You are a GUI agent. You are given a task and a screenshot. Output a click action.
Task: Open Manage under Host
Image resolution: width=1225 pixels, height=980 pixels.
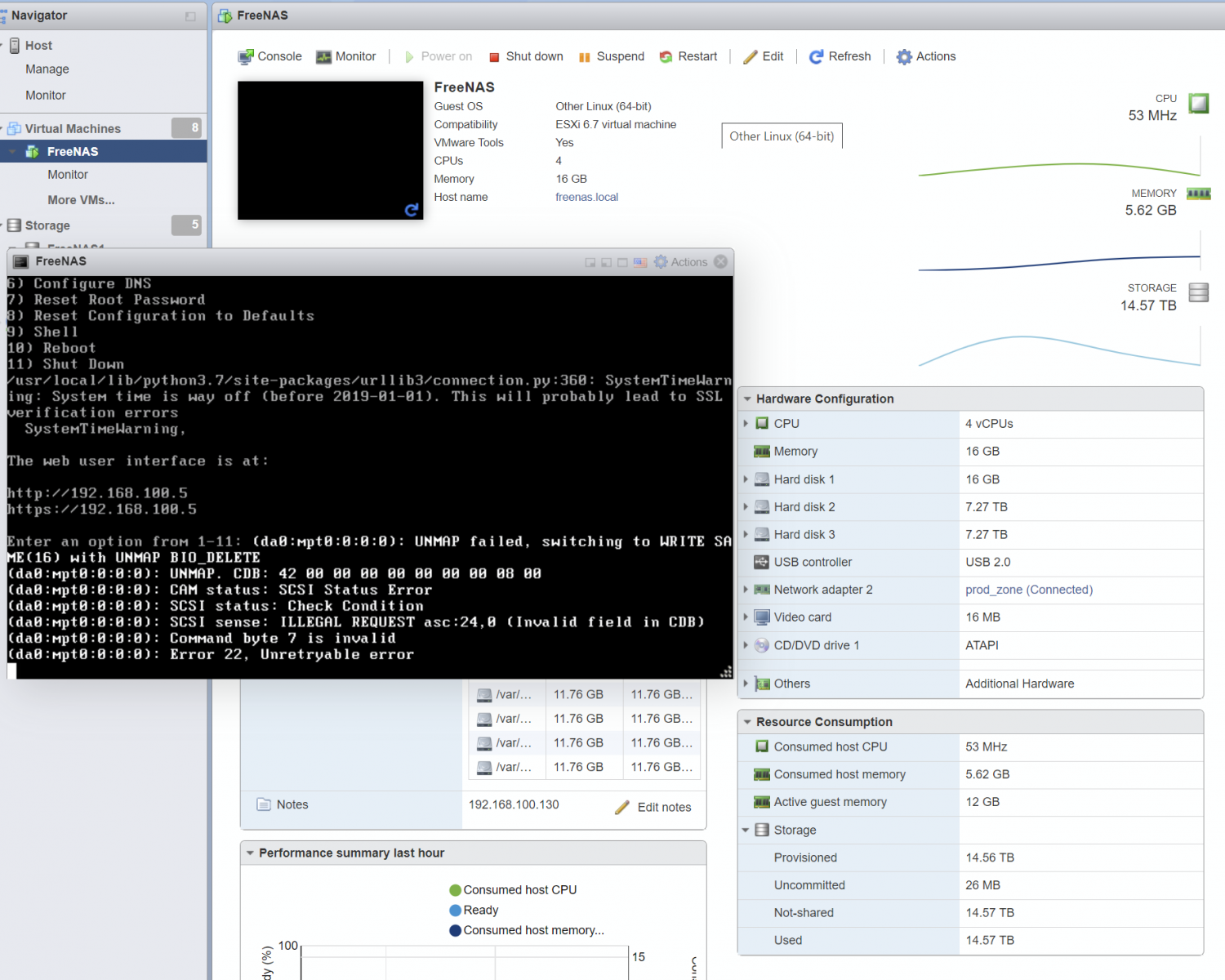[x=47, y=69]
